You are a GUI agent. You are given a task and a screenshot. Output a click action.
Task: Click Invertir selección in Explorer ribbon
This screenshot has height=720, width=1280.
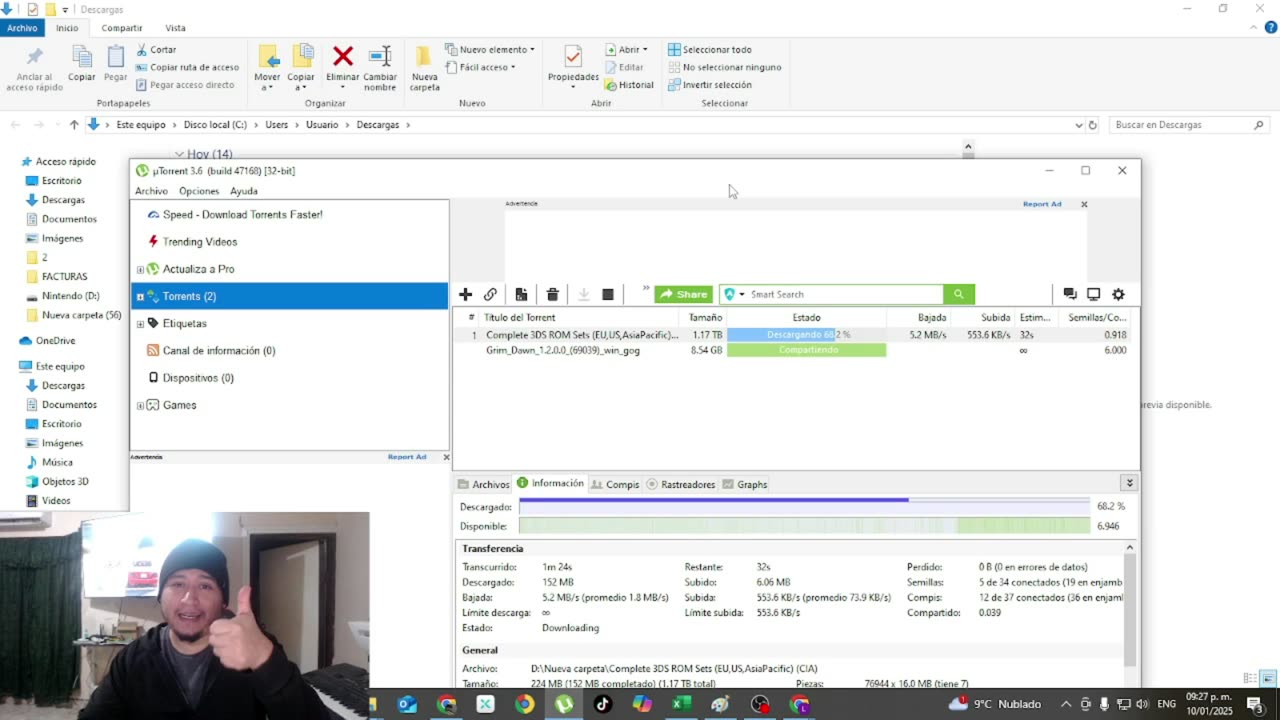pyautogui.click(x=710, y=85)
